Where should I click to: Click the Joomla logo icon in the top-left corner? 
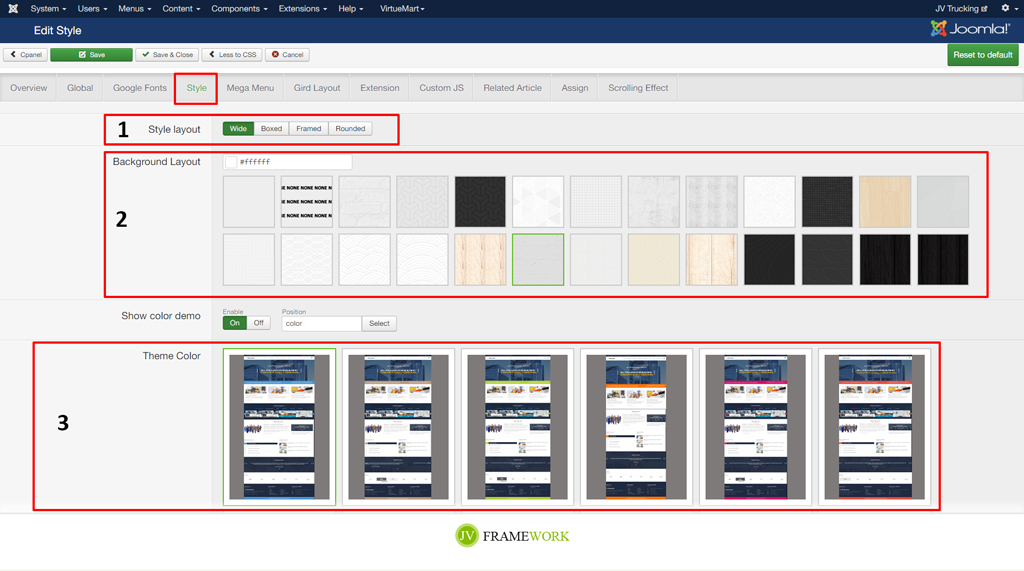coord(13,9)
